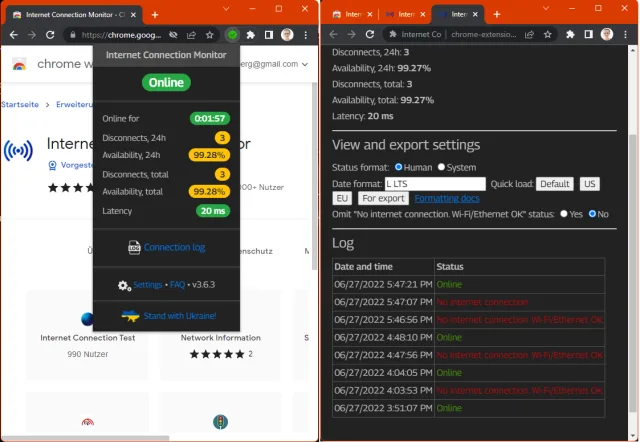The height and width of the screenshot is (442, 640).
Task: Toggle the side panel icon in right window
Action: (x=588, y=35)
